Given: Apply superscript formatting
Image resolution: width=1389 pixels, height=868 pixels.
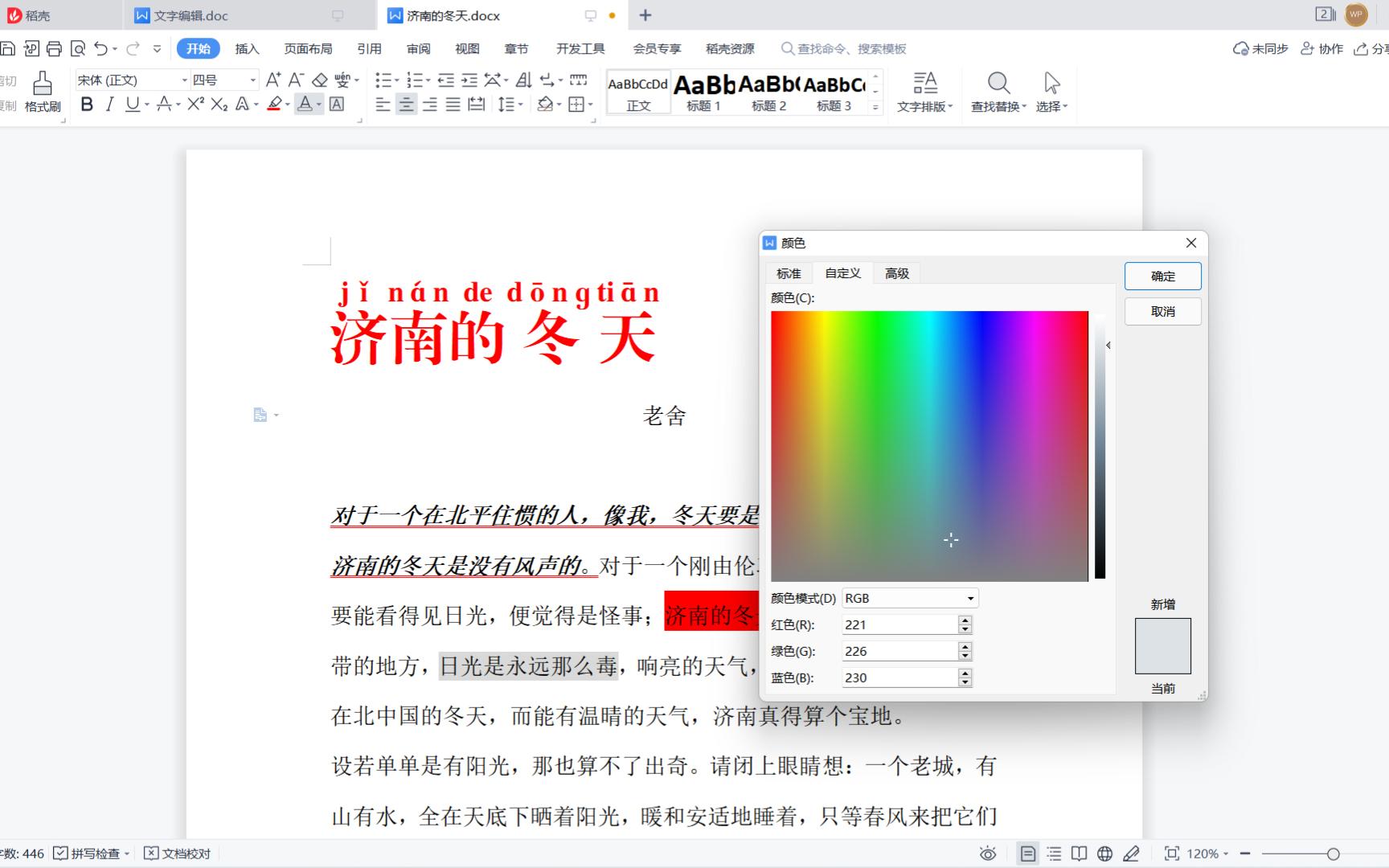Looking at the screenshot, I should coord(195,104).
